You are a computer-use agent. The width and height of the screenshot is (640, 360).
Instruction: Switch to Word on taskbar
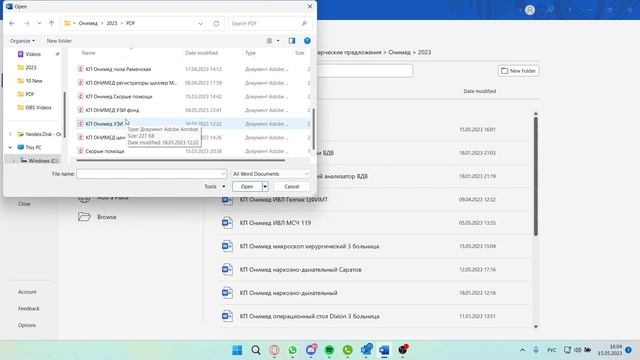(x=384, y=350)
